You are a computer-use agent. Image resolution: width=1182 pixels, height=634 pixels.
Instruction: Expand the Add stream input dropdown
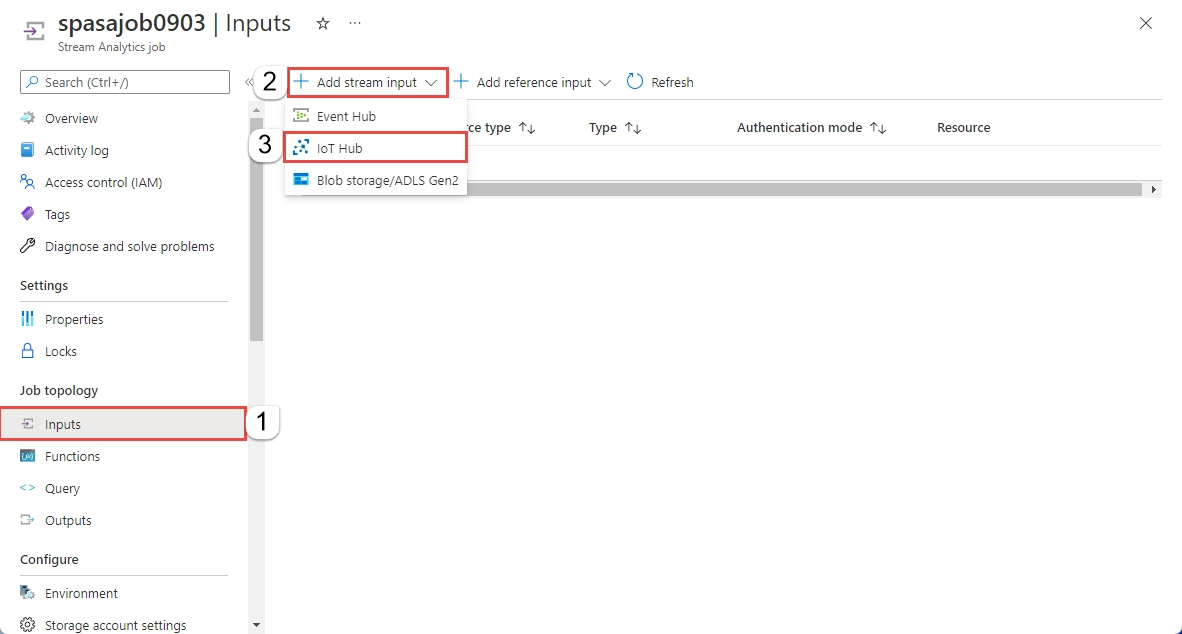point(366,82)
